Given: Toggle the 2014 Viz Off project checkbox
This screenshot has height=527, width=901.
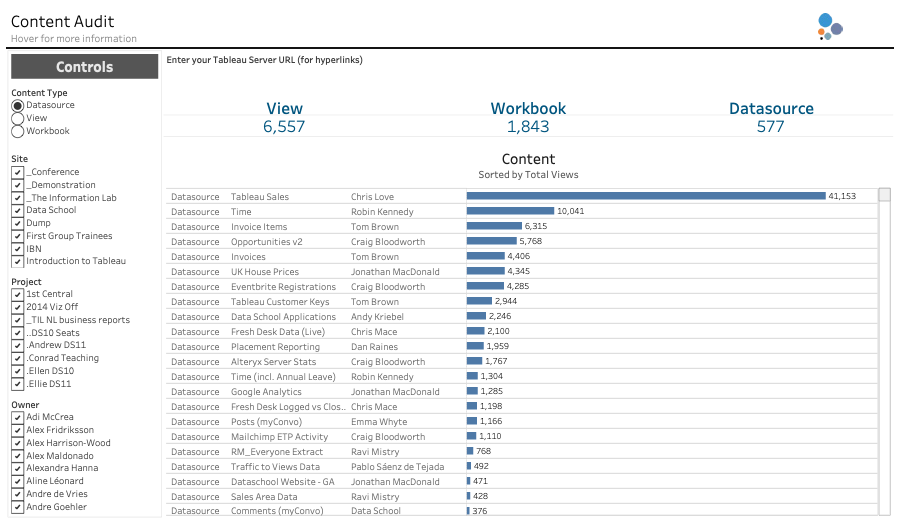Looking at the screenshot, I should (17, 307).
